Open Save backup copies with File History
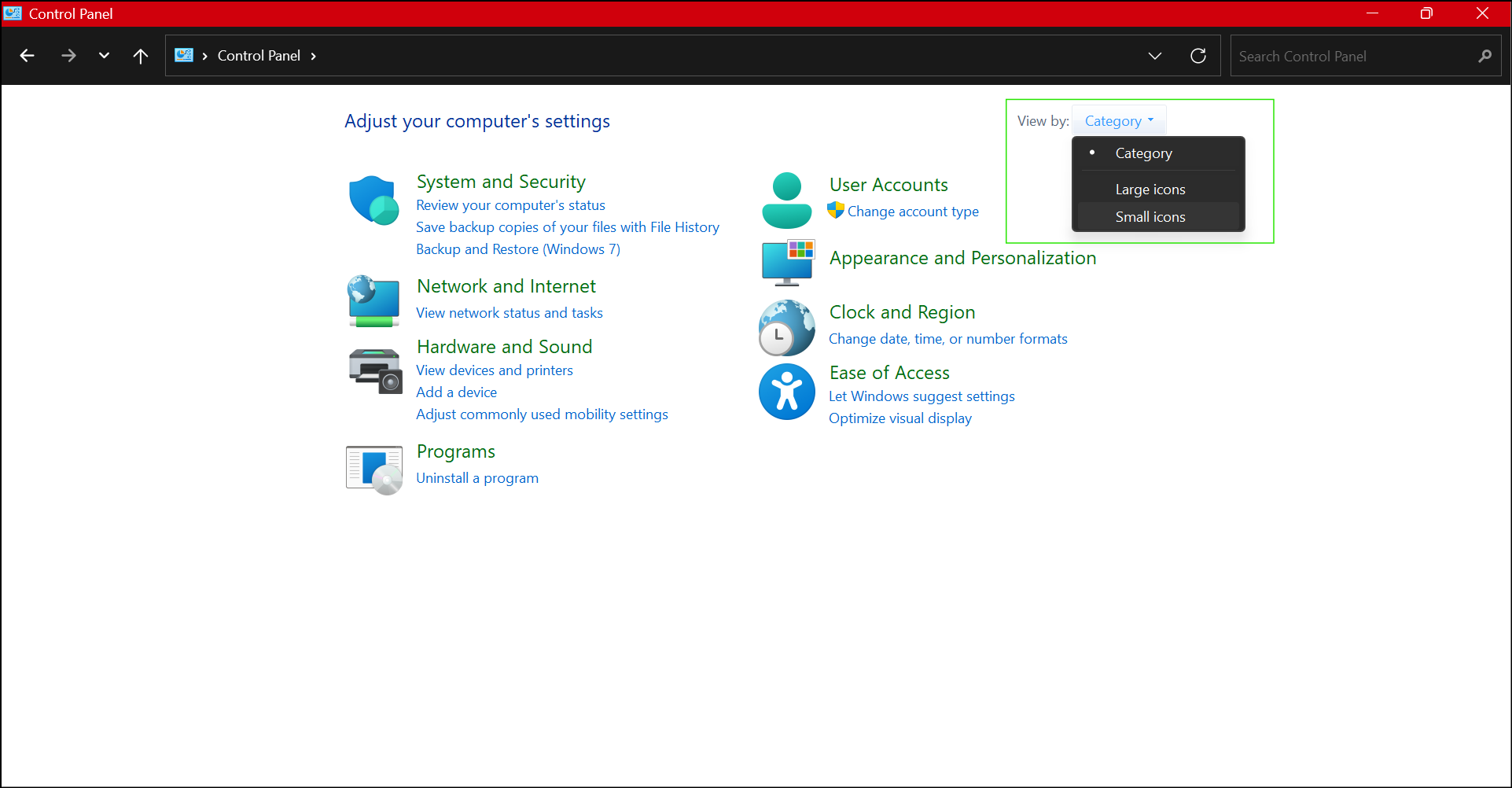The image size is (1512, 788). pos(568,227)
